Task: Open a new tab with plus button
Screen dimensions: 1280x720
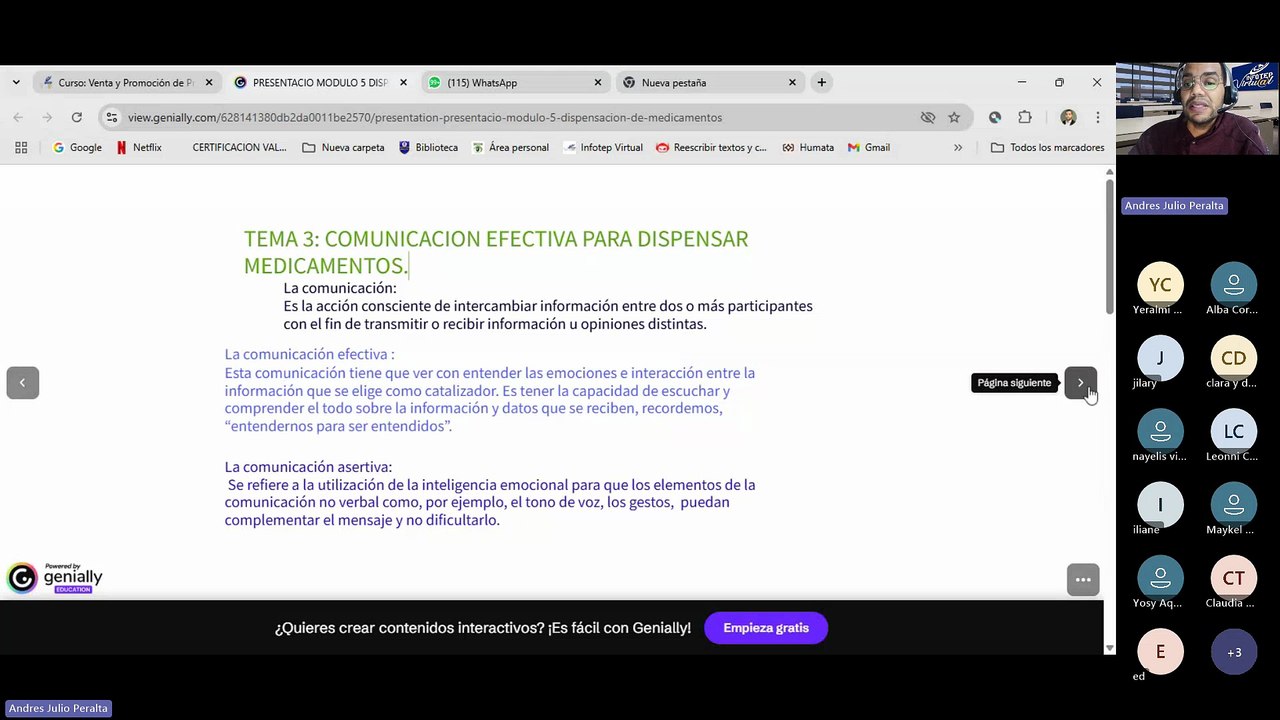Action: pyautogui.click(x=821, y=82)
